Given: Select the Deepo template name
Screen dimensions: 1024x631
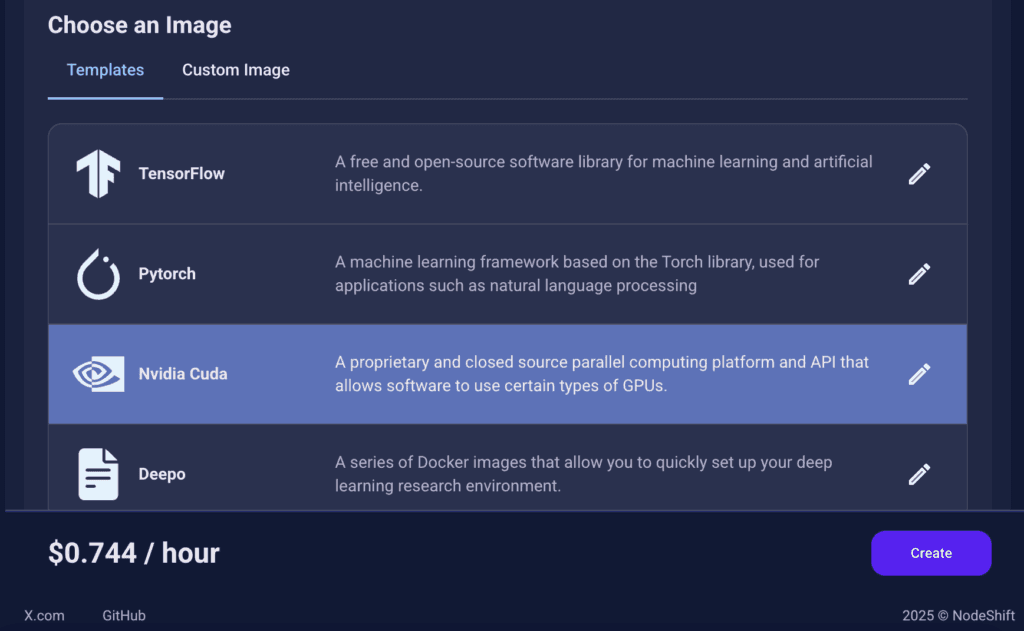Looking at the screenshot, I should coord(162,474).
